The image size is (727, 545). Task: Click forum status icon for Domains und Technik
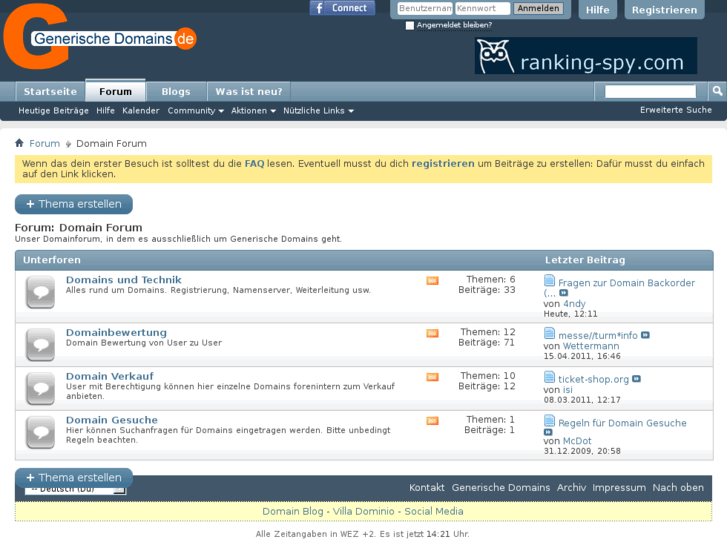click(x=40, y=292)
